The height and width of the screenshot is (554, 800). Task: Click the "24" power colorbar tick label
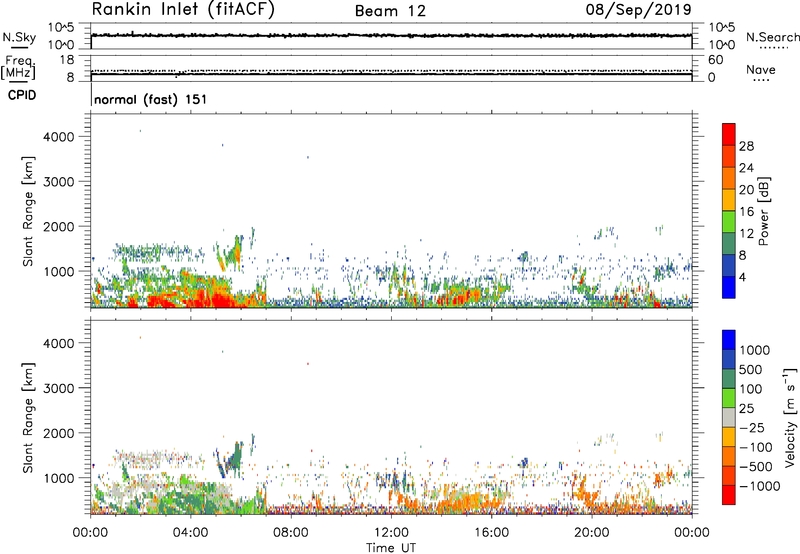pyautogui.click(x=746, y=168)
